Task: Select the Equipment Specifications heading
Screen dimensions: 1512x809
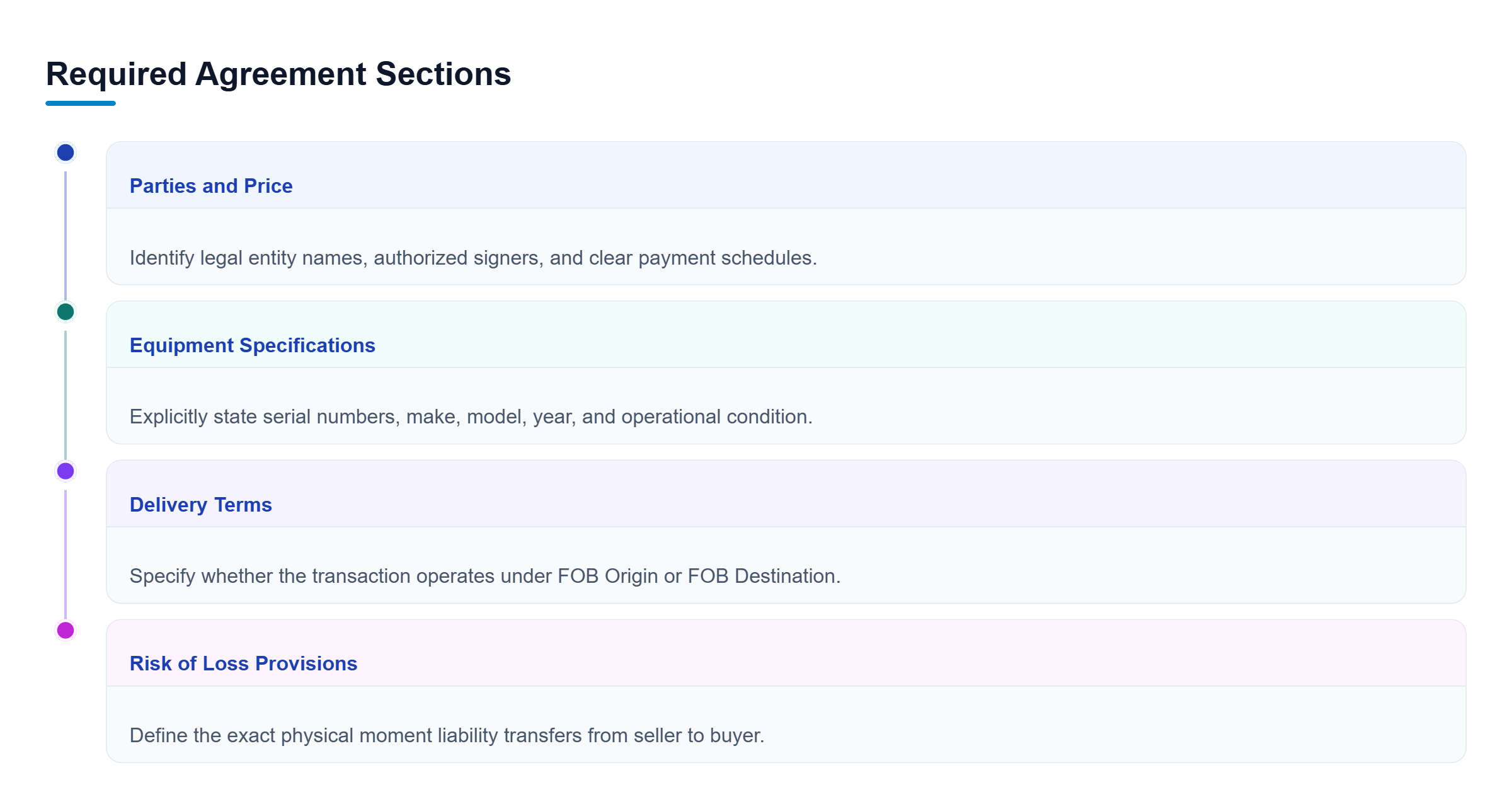Action: (x=252, y=345)
